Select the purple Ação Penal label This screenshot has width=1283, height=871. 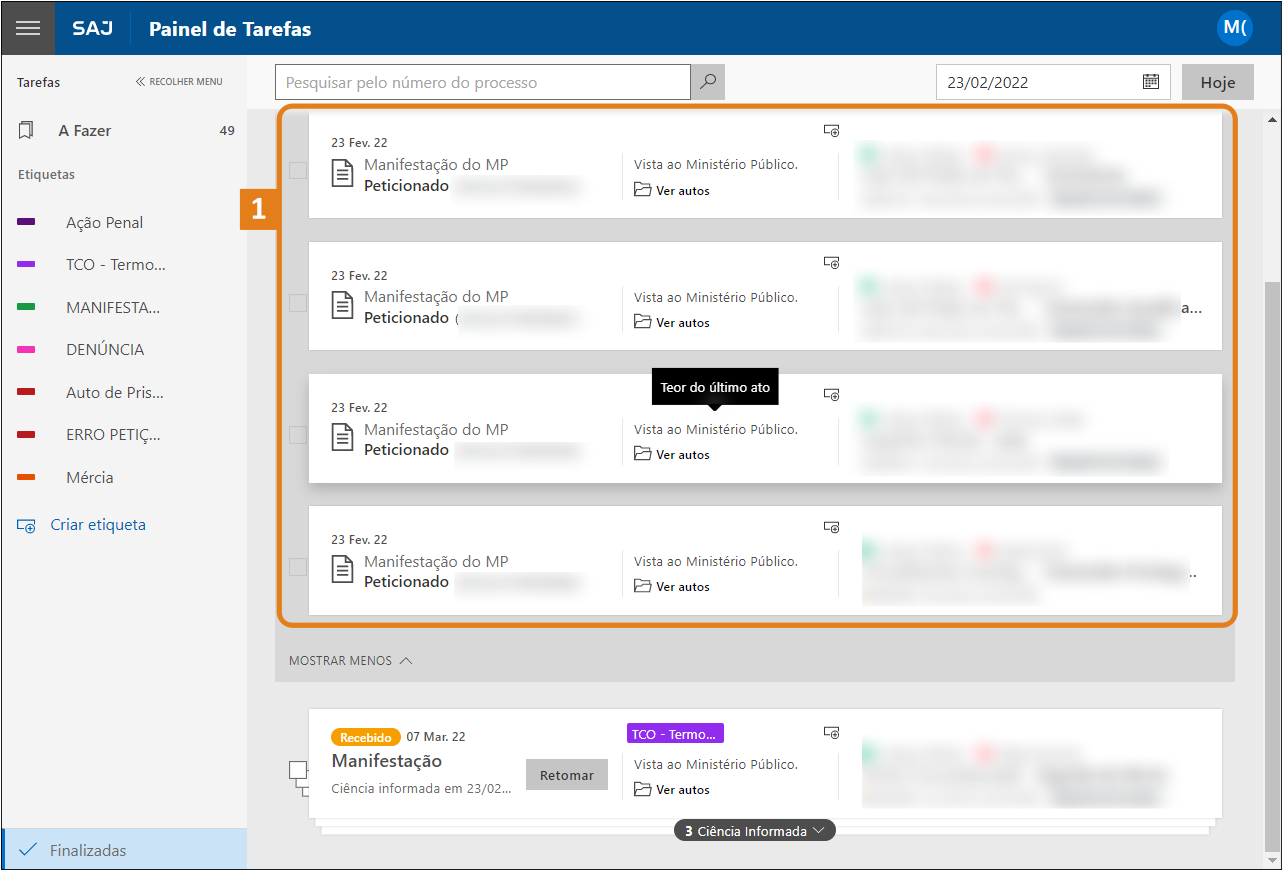(x=104, y=223)
